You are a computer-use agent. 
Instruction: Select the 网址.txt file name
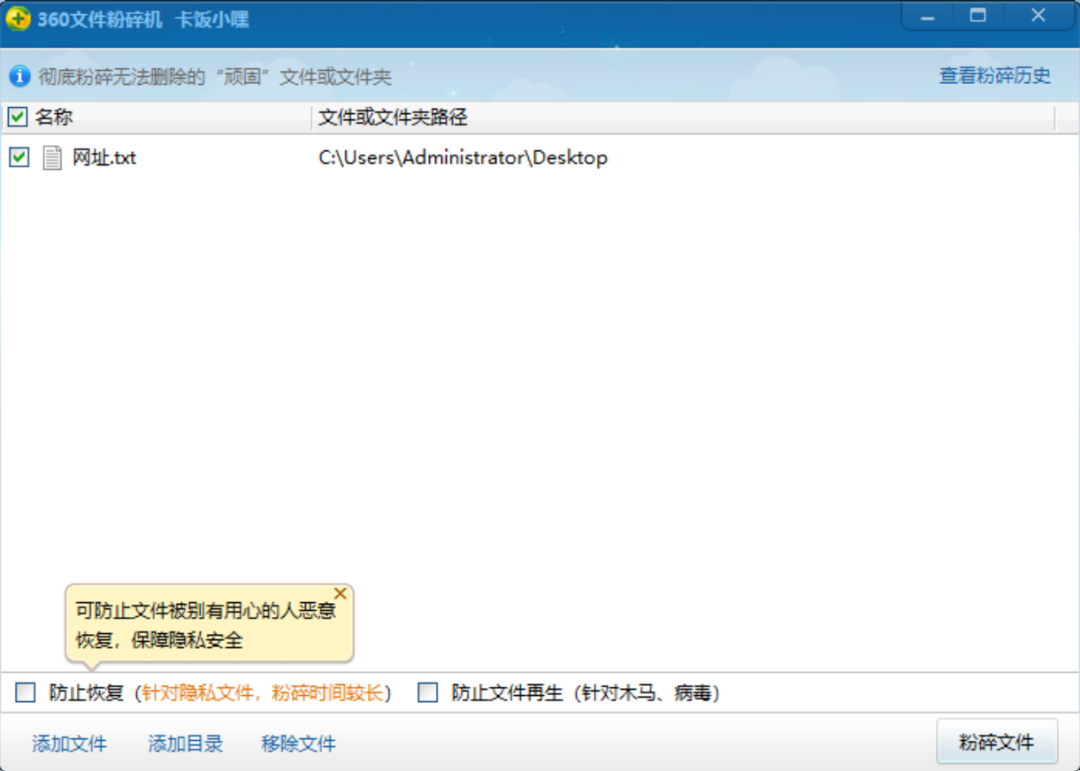104,158
